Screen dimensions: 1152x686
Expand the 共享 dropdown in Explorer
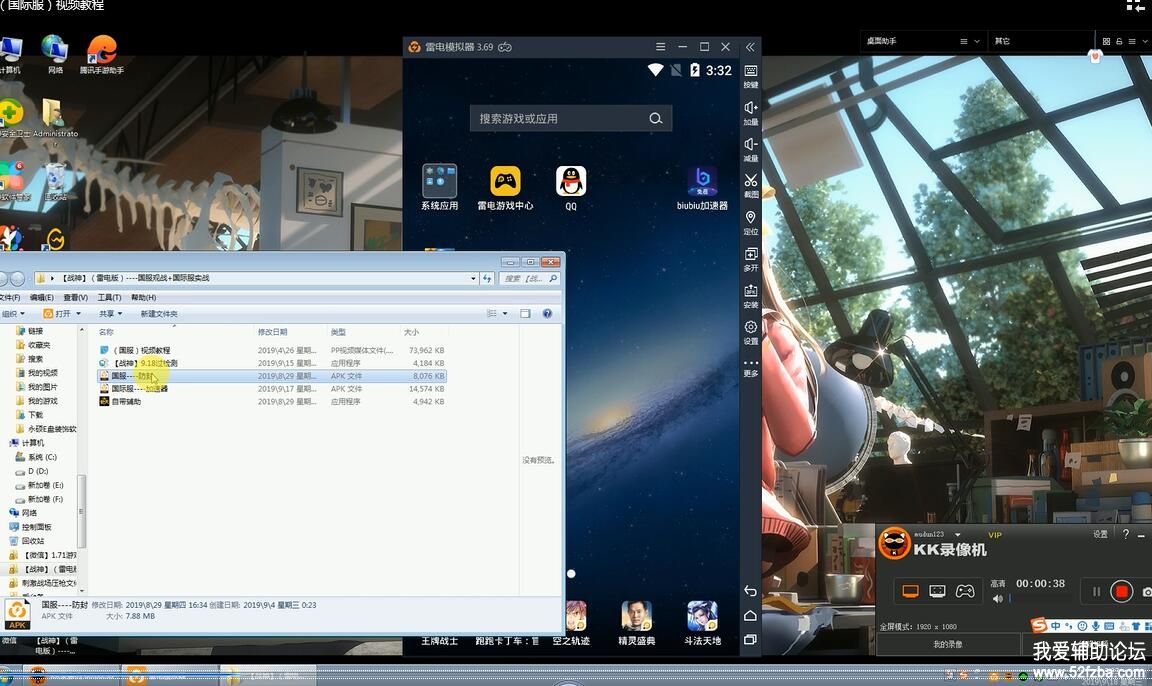(110, 314)
